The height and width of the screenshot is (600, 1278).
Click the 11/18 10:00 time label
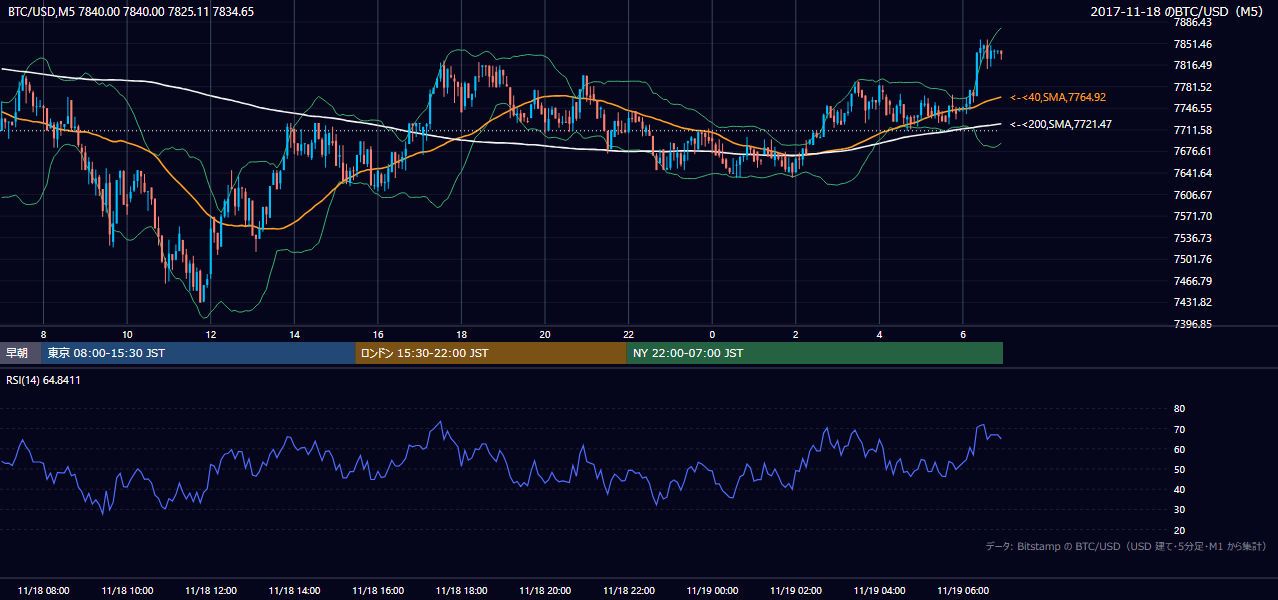point(126,591)
